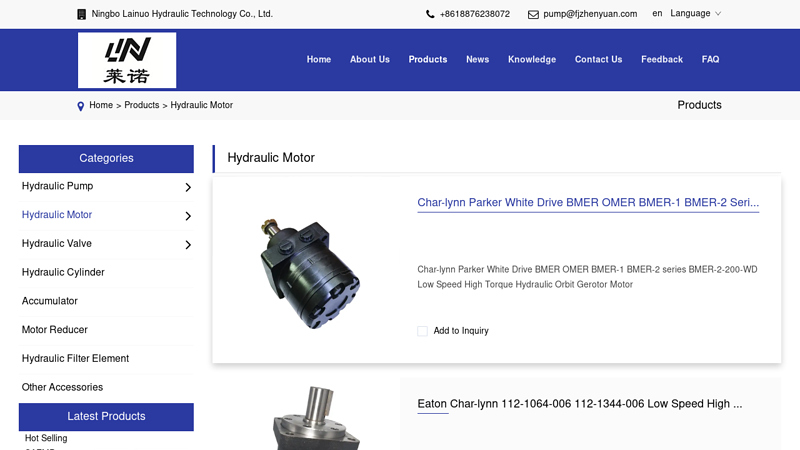This screenshot has height=450, width=800.
Task: Expand Hydraulic Valve submenu arrow
Action: coord(188,245)
